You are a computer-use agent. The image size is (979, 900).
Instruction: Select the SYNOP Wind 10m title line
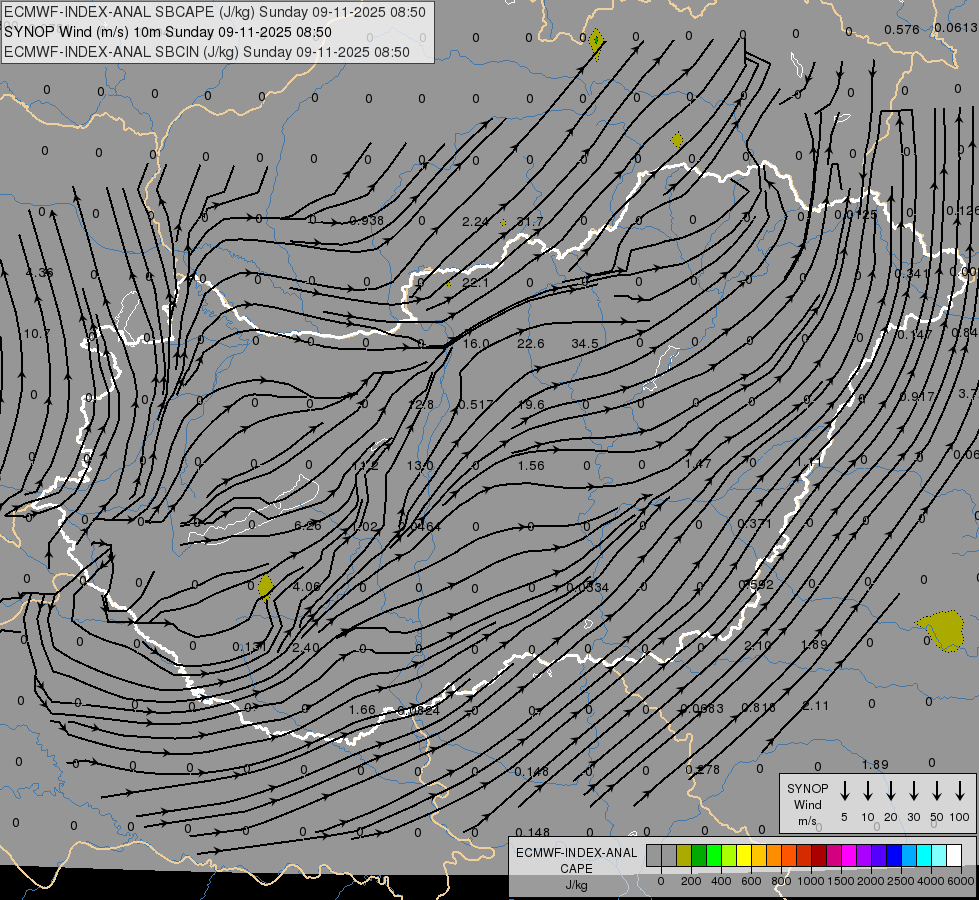click(168, 32)
